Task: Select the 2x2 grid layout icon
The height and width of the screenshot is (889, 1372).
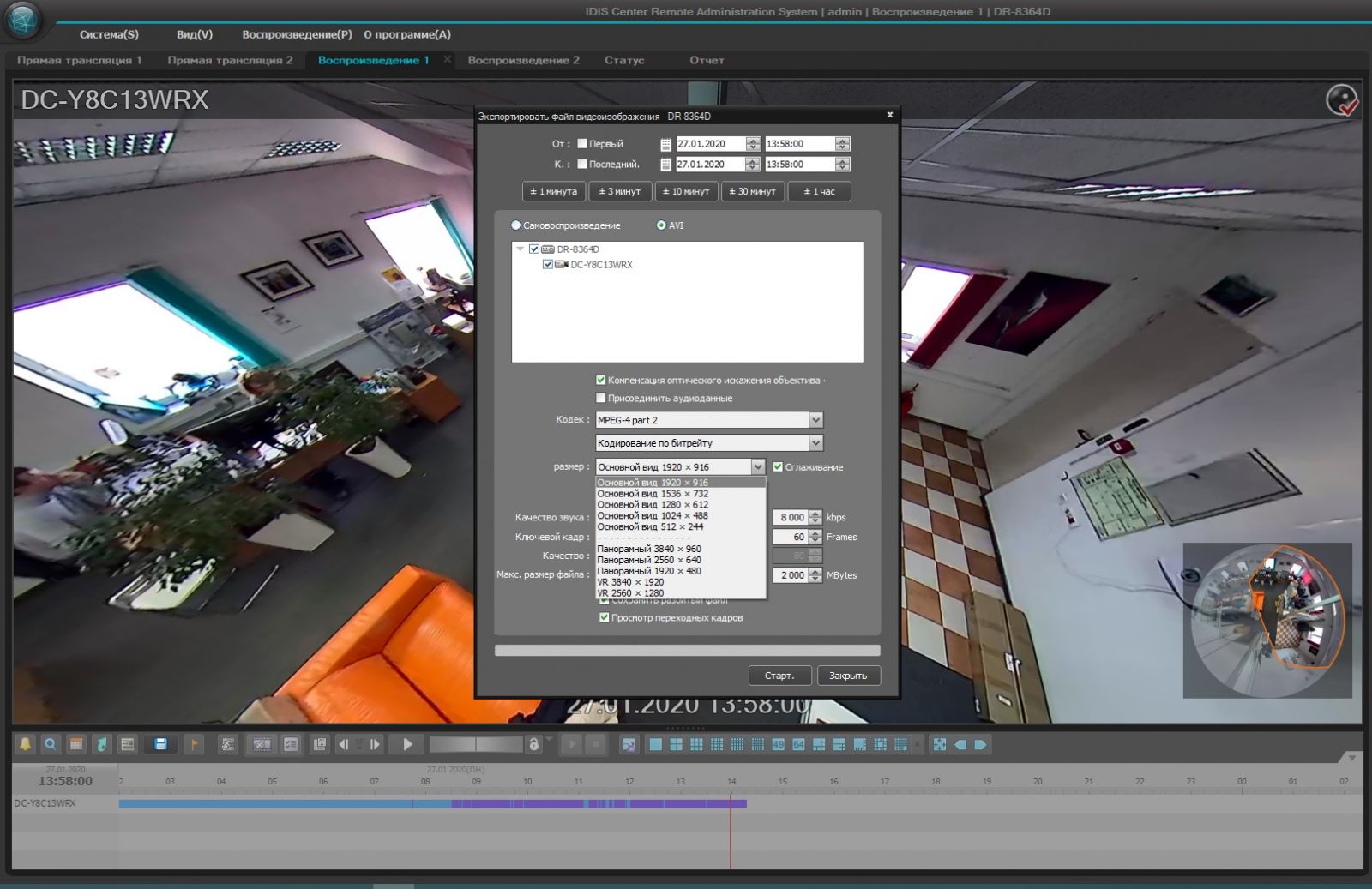Action: [x=676, y=744]
